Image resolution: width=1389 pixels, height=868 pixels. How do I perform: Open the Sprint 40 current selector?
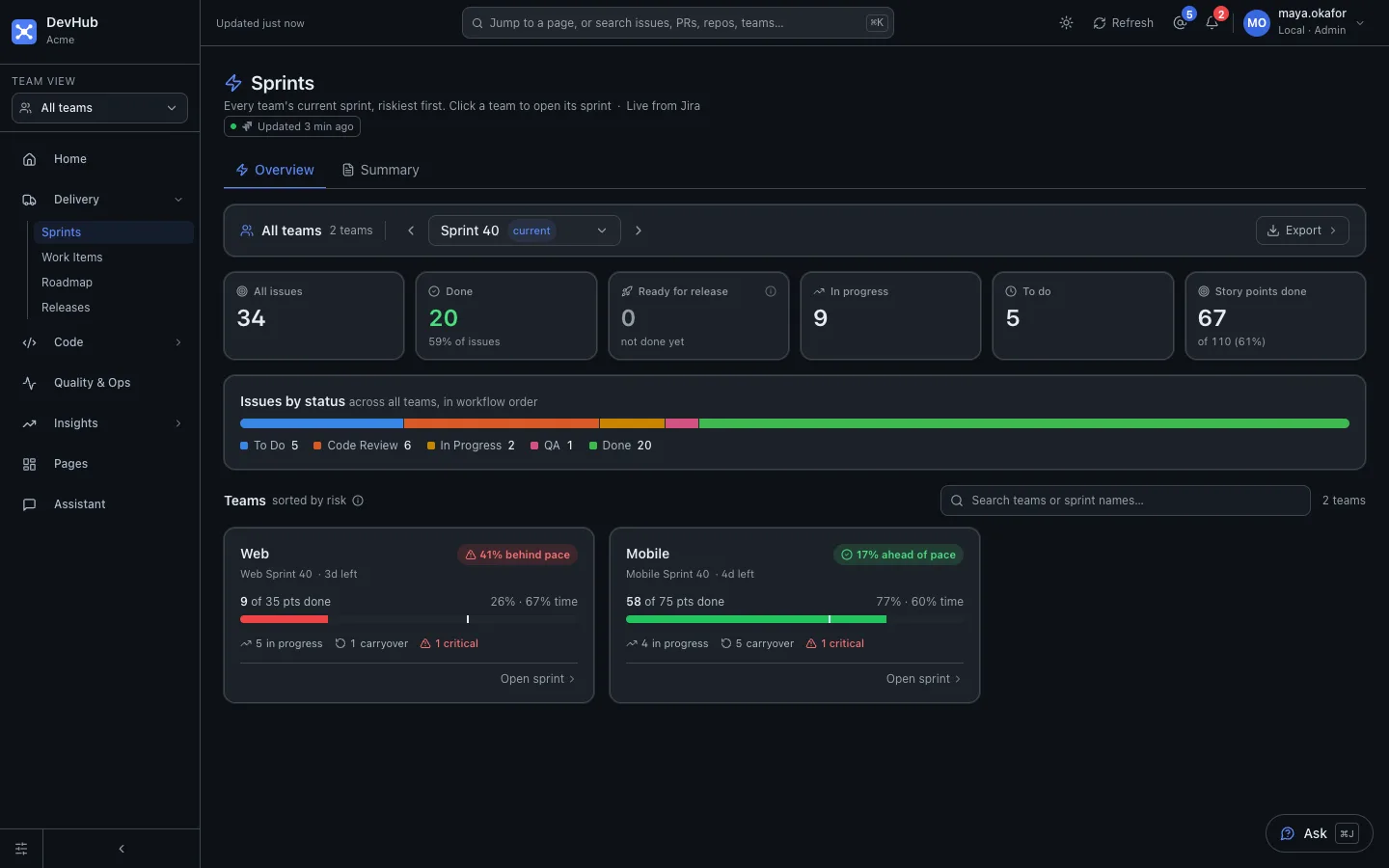click(524, 231)
